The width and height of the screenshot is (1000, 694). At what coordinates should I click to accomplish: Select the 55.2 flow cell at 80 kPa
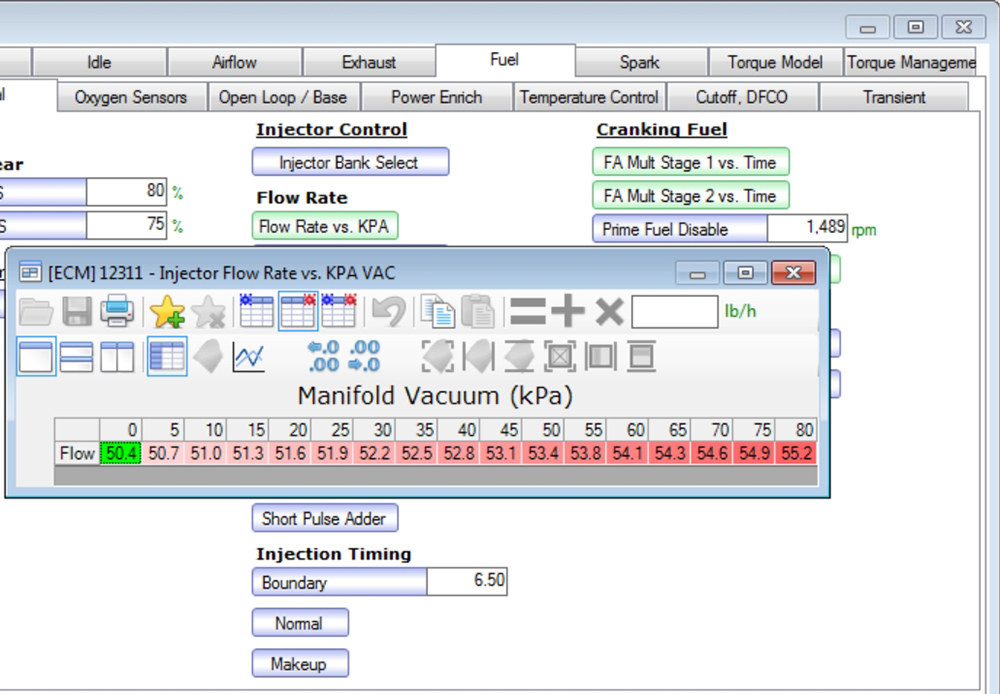[796, 454]
